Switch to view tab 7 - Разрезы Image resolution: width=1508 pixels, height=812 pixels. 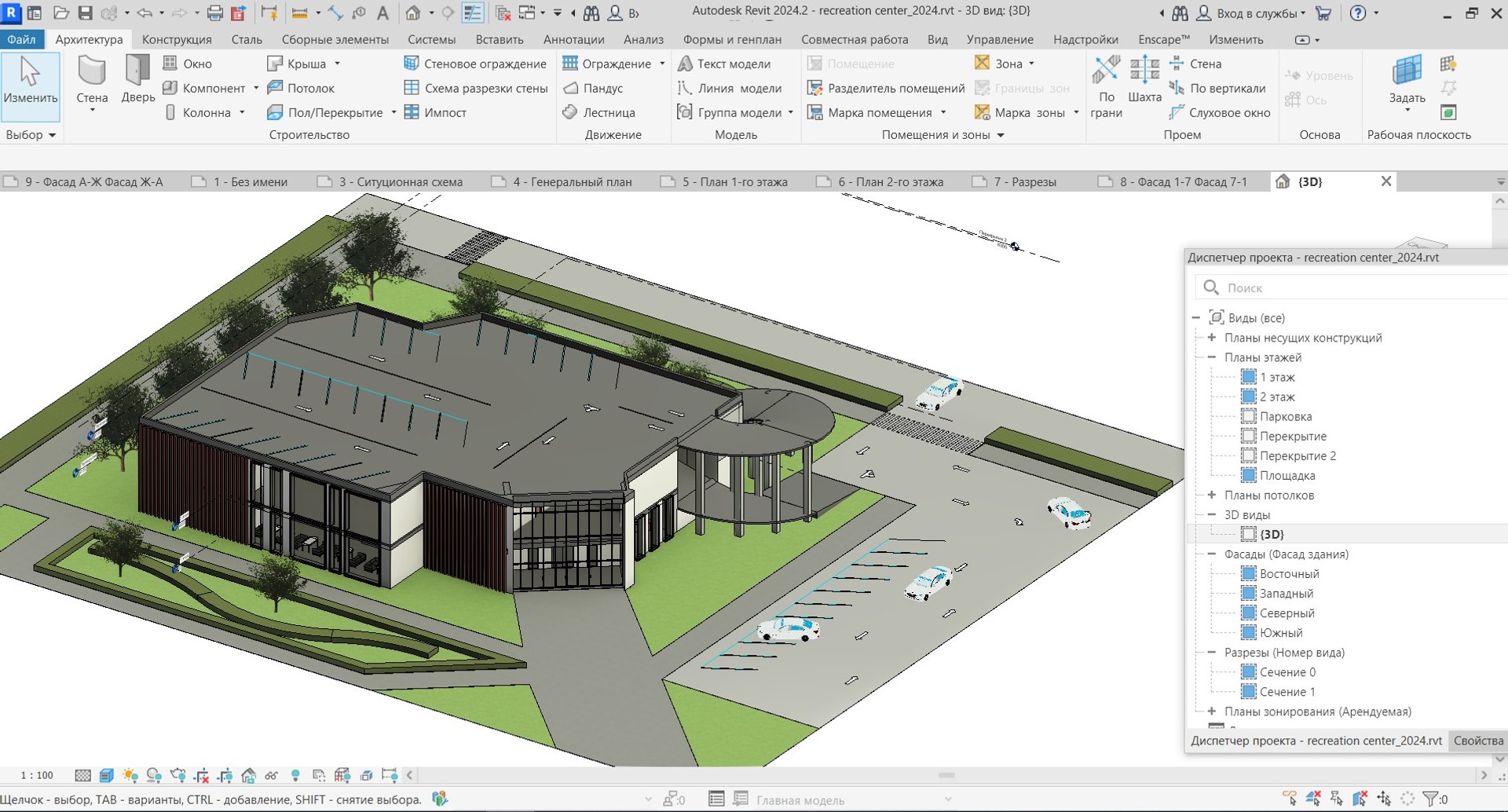point(1025,182)
